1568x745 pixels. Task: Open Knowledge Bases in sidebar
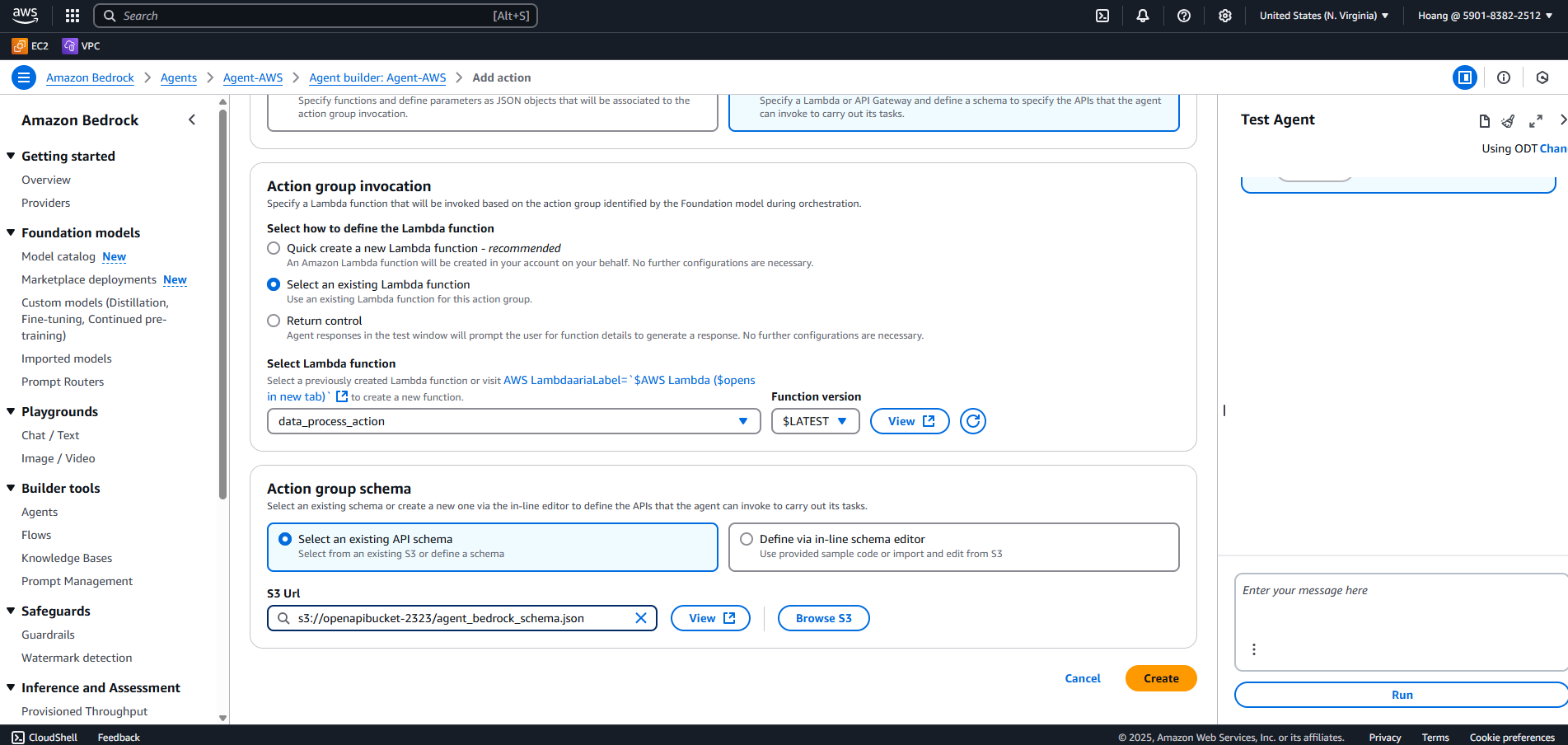click(x=67, y=558)
